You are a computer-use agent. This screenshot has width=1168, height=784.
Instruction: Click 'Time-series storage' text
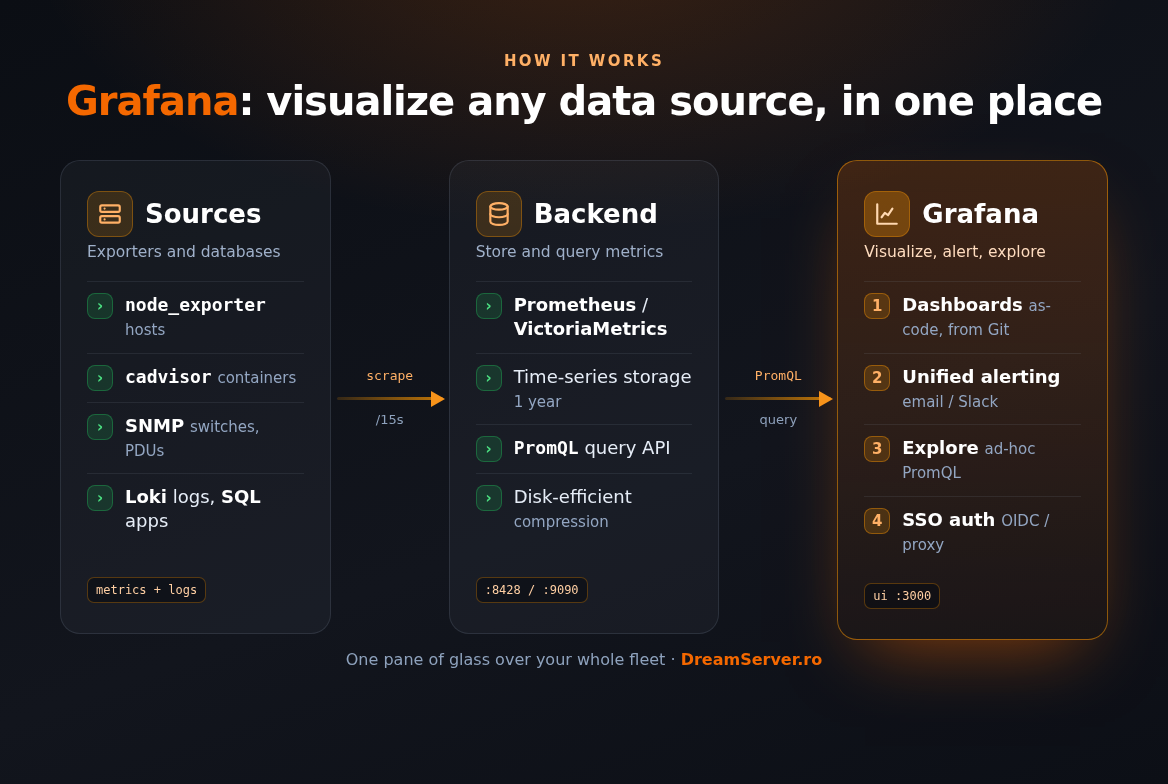[603, 377]
